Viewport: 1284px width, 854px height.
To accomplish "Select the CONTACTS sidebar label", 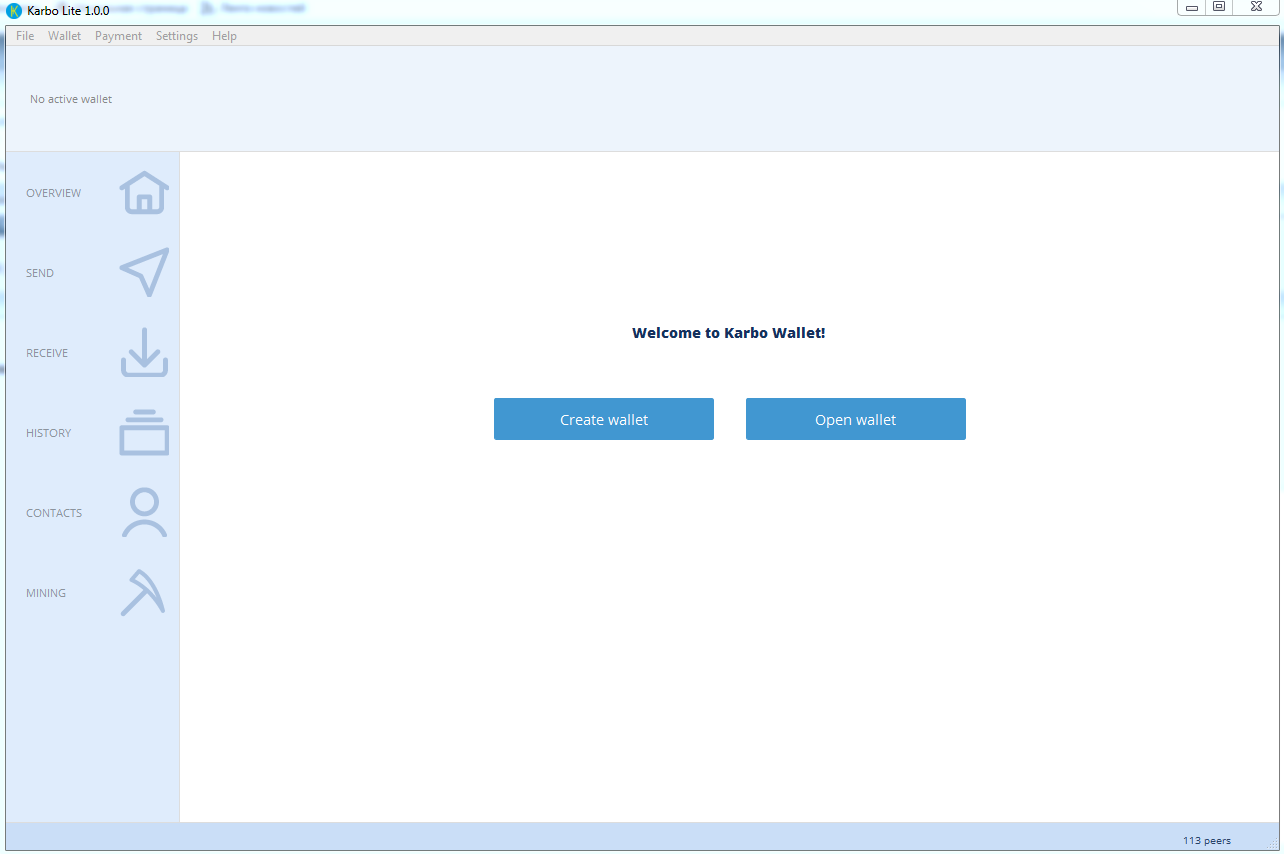I will [54, 513].
